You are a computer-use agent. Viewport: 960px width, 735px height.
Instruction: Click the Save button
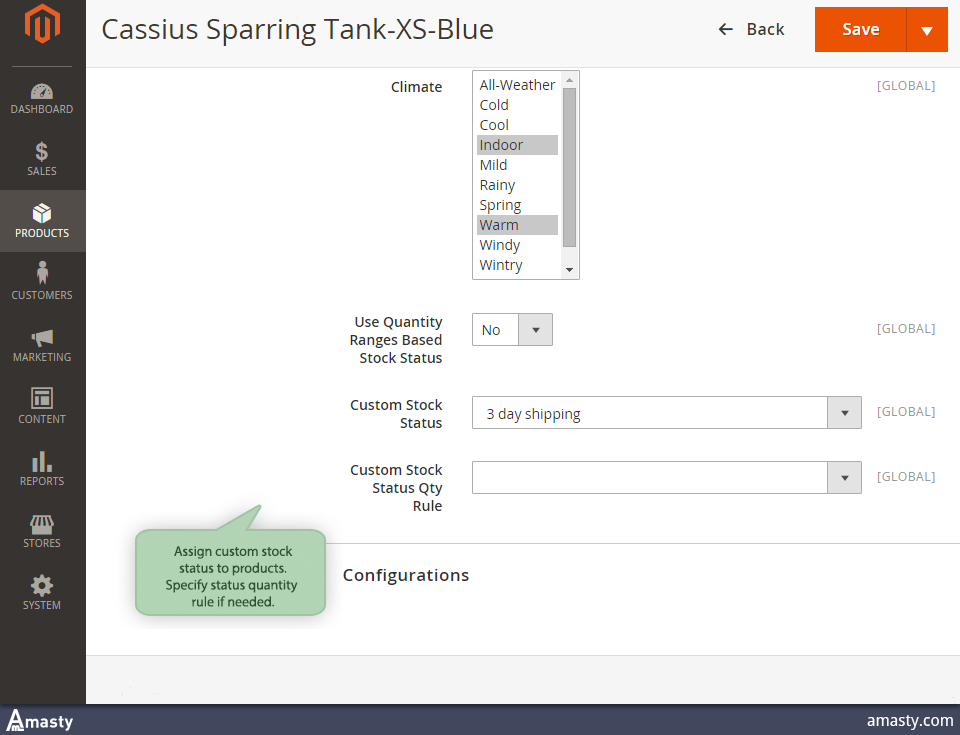coord(860,30)
